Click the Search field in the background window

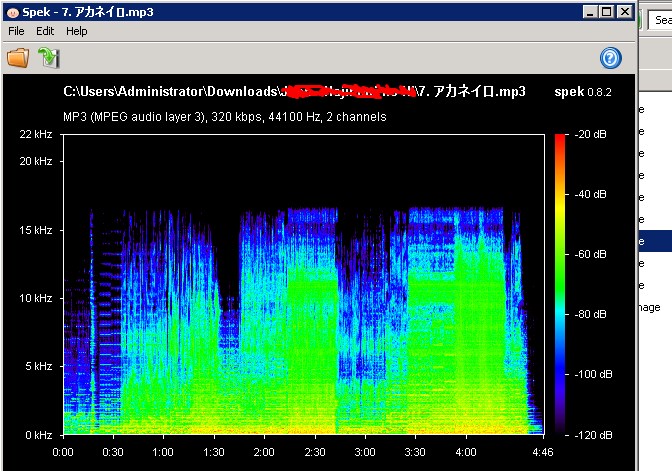[x=660, y=20]
